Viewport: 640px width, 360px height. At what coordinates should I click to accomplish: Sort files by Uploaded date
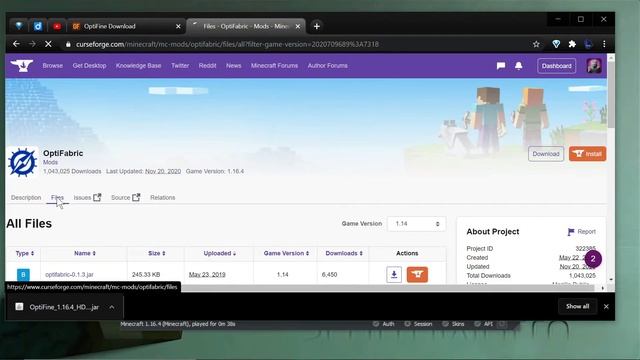[x=220, y=253]
